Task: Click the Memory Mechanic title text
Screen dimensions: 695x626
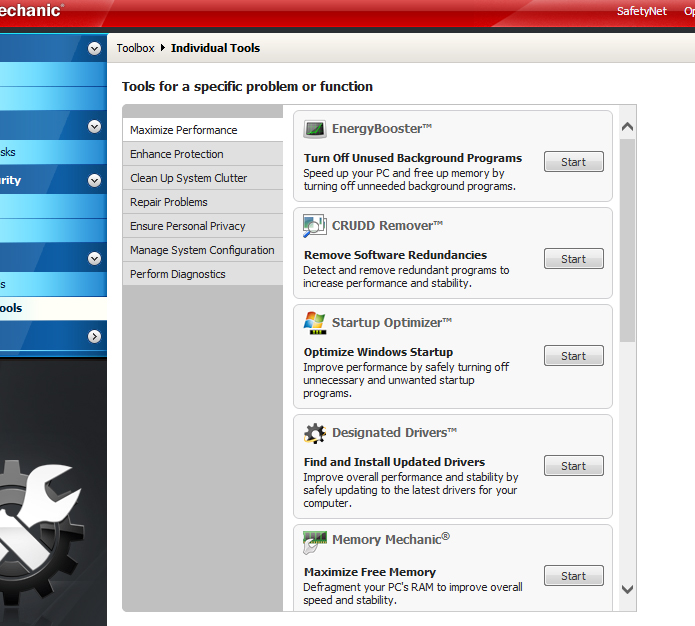Action: point(391,539)
